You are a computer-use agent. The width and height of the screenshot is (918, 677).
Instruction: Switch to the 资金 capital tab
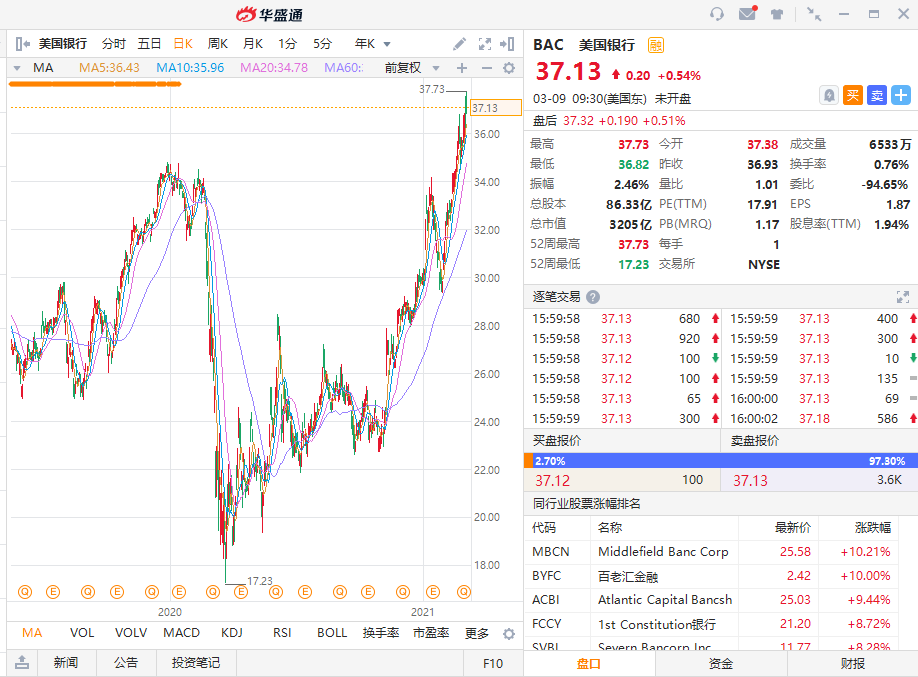pos(721,664)
